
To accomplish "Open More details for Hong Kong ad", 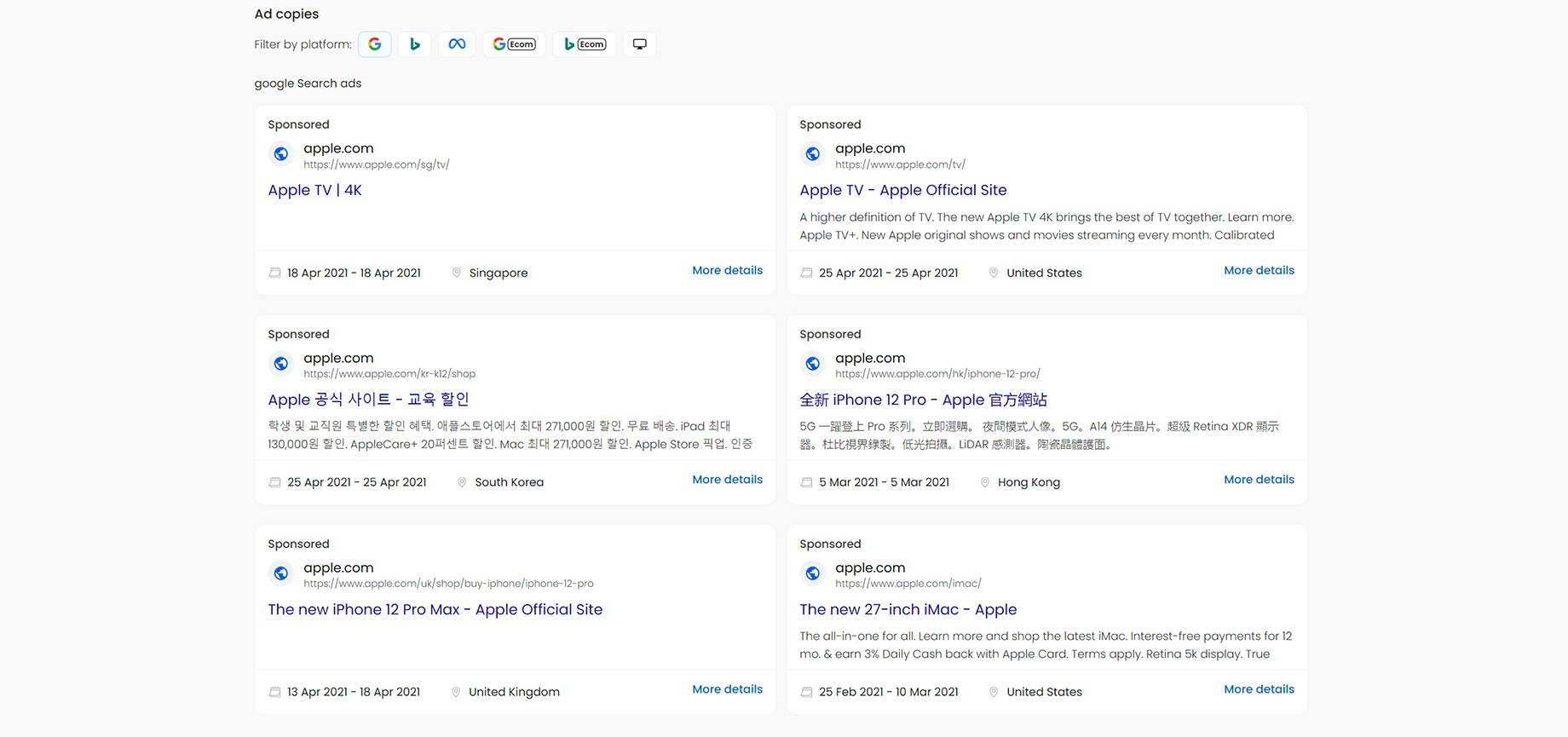I will (x=1260, y=481).
